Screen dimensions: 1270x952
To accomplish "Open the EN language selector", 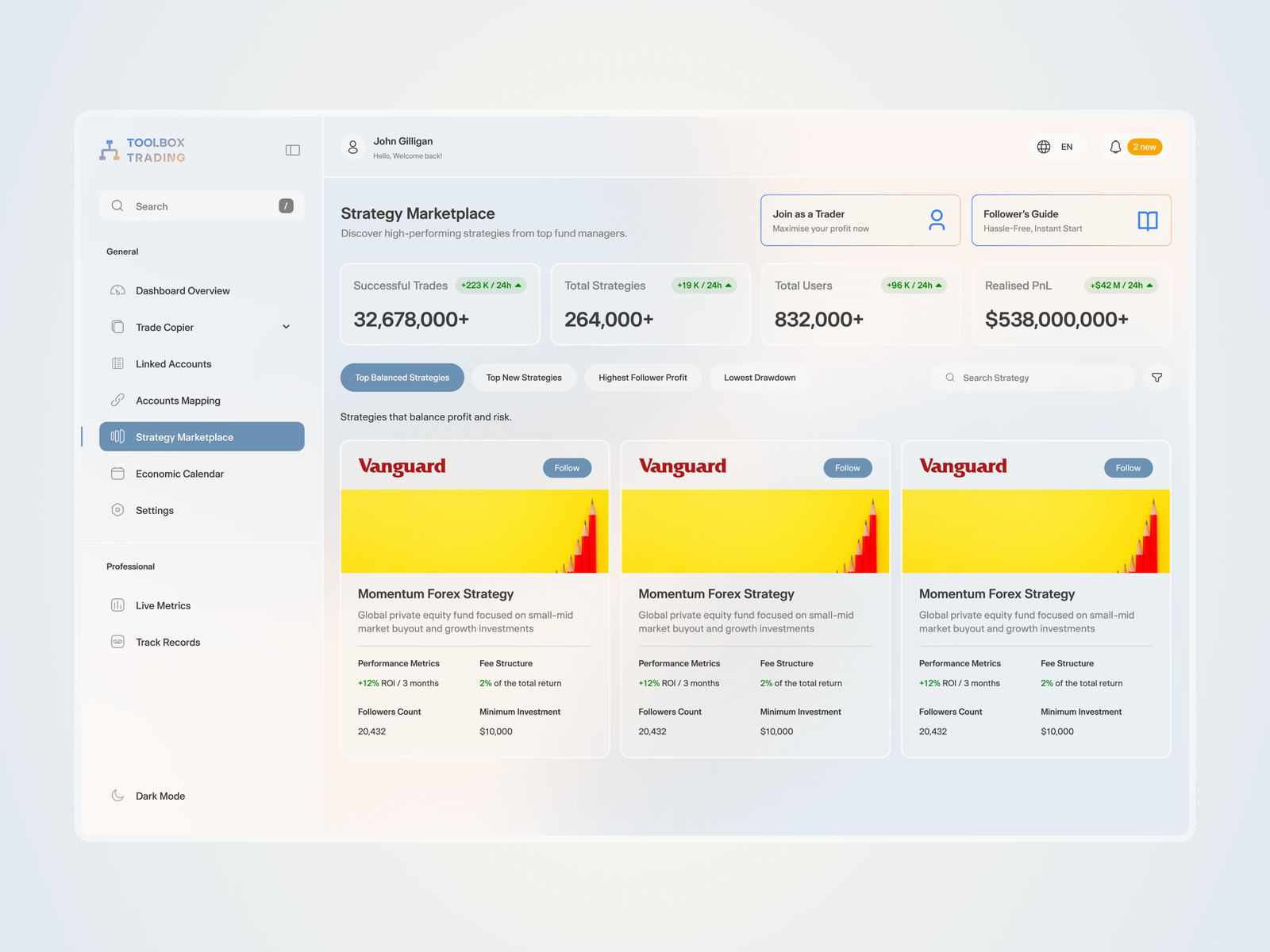I will point(1066,147).
